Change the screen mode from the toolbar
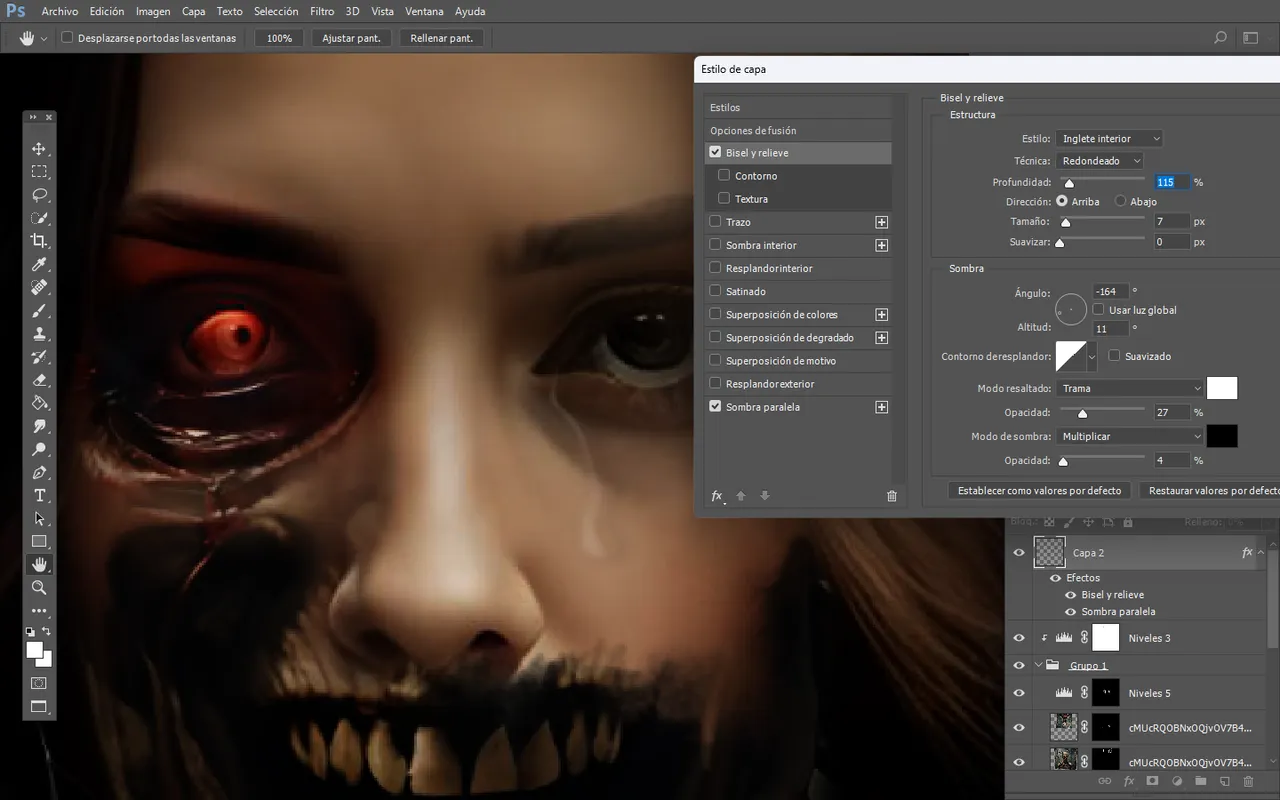The image size is (1280, 800). (39, 707)
